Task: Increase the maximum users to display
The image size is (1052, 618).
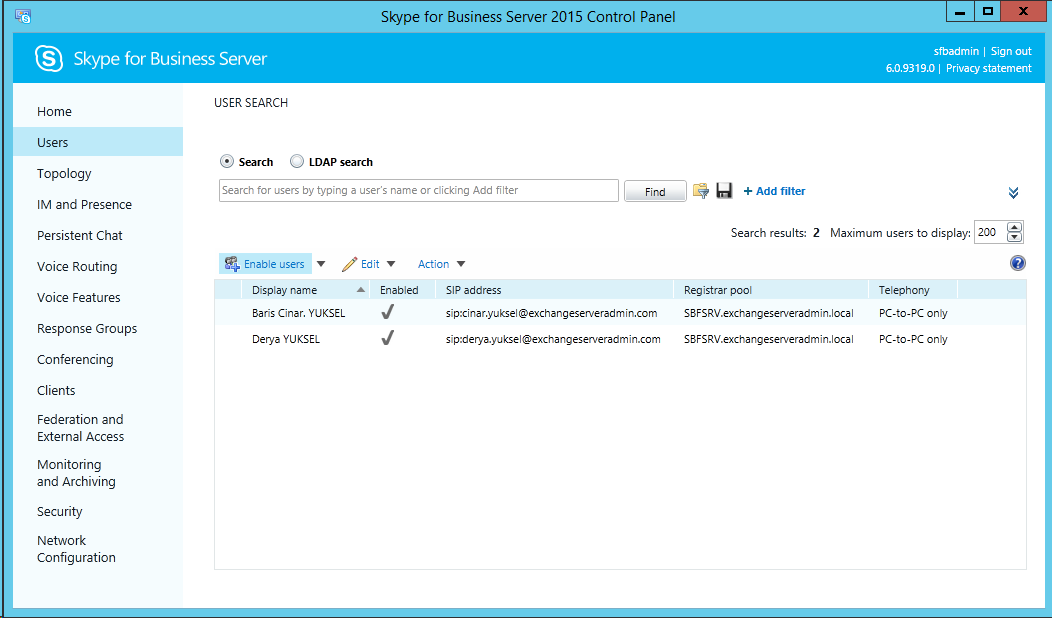Action: [1014, 227]
